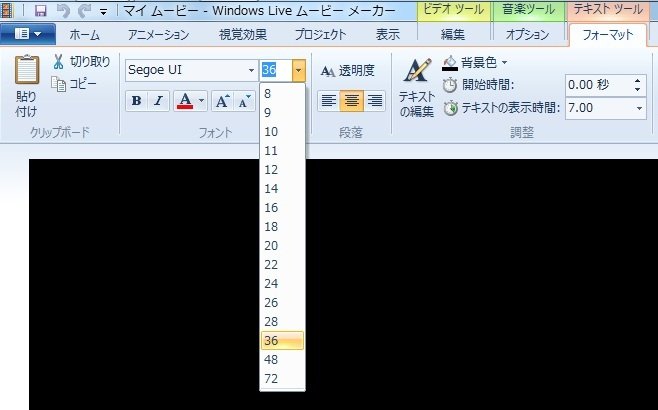Open the ホーム ribbon tab

pyautogui.click(x=85, y=35)
